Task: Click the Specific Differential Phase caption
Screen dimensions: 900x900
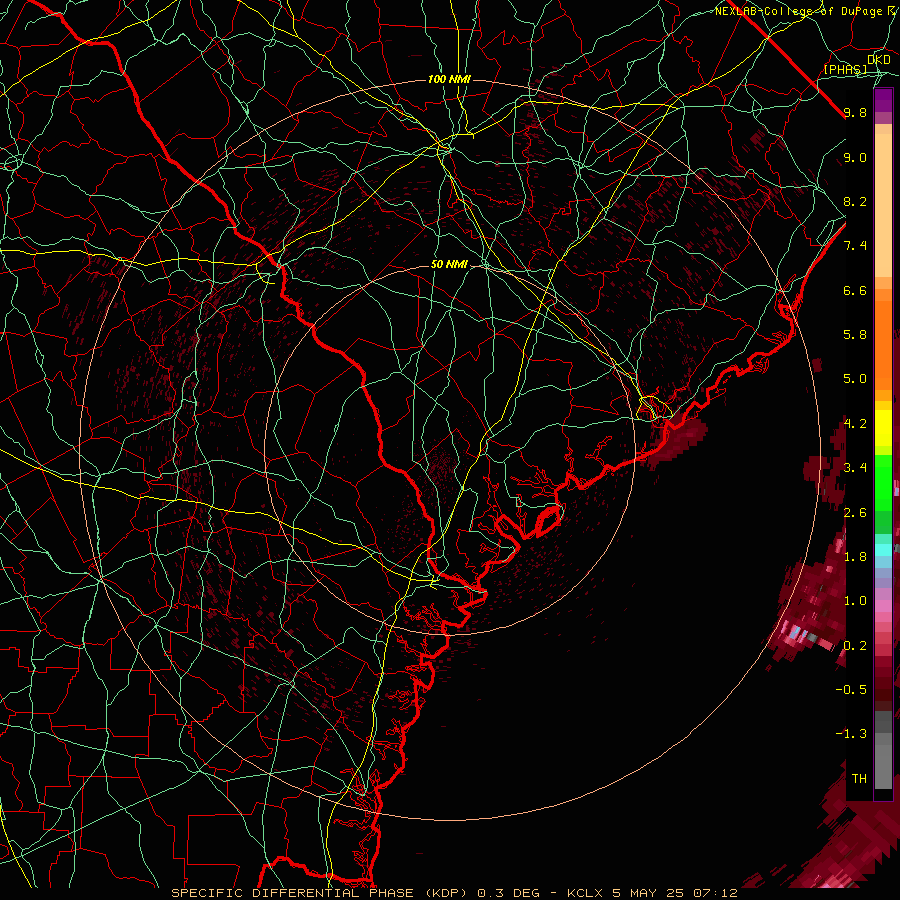Action: click(x=455, y=893)
